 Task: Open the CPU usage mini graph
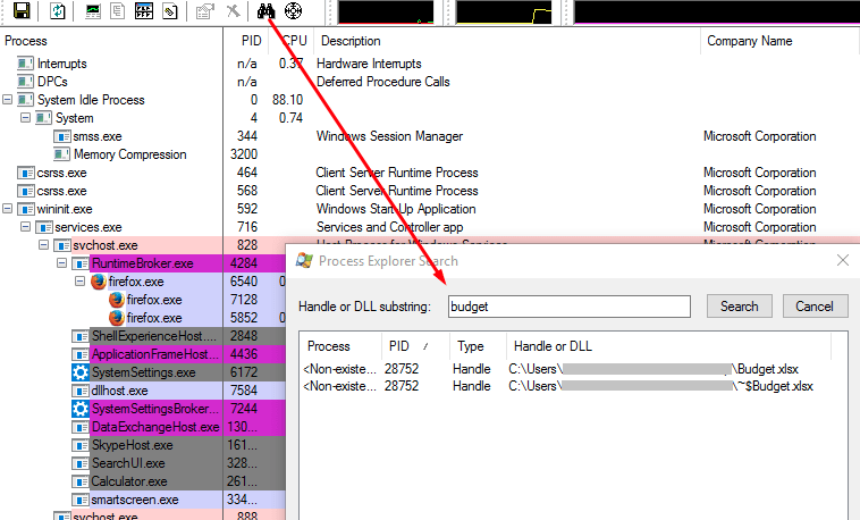[x=386, y=12]
